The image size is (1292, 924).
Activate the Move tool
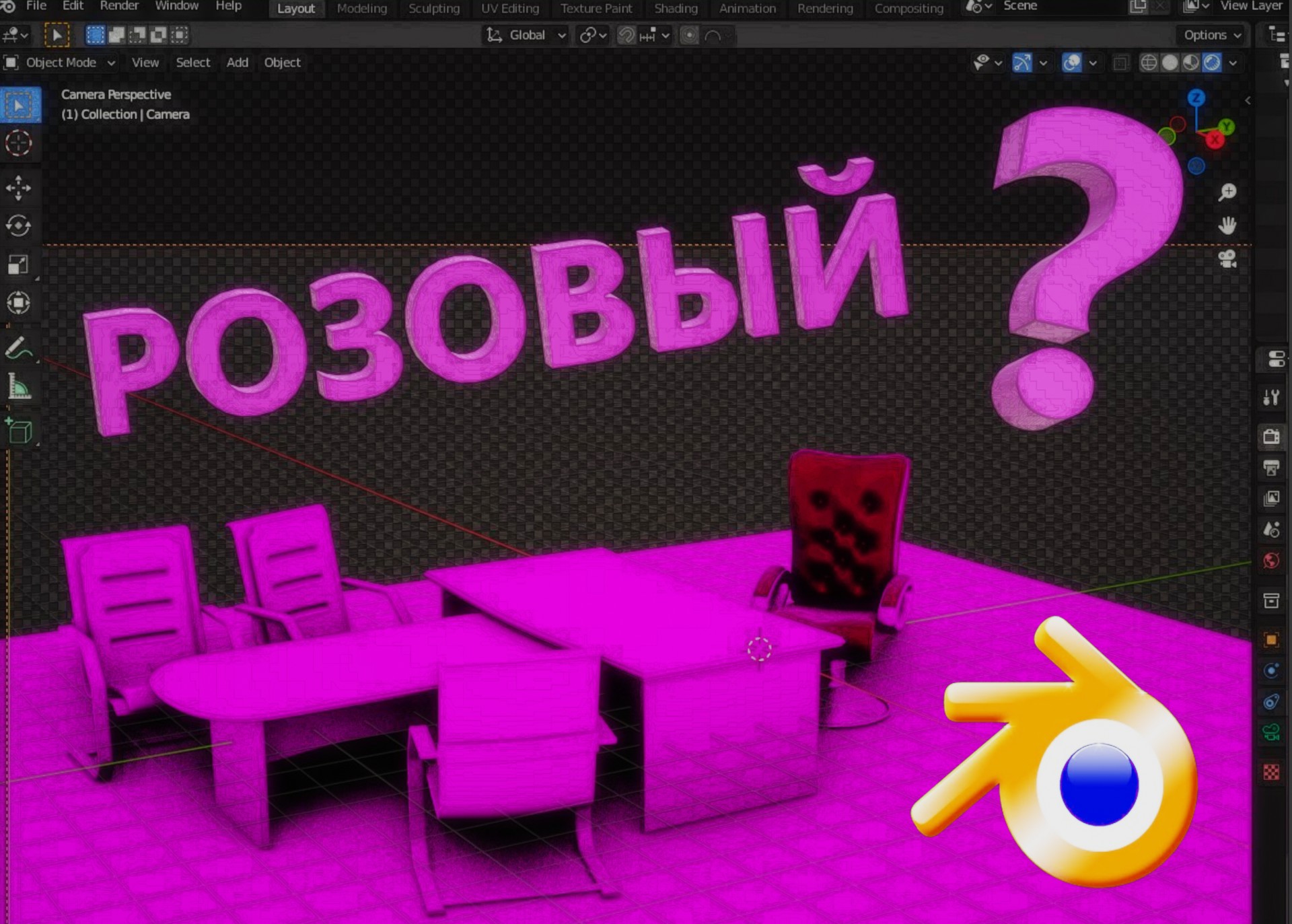pyautogui.click(x=19, y=188)
